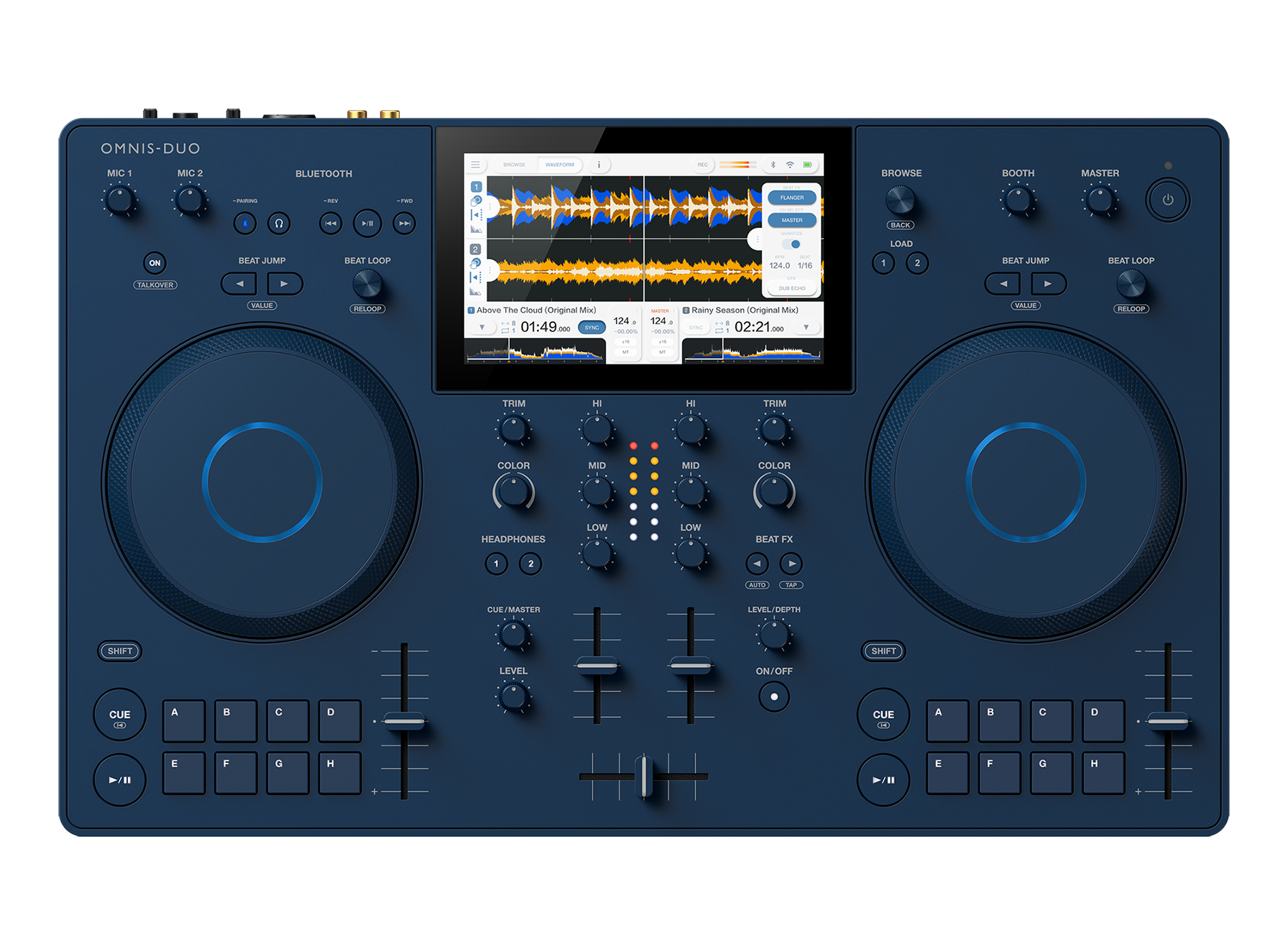Tap the battery indicator icon on screen

tap(808, 165)
